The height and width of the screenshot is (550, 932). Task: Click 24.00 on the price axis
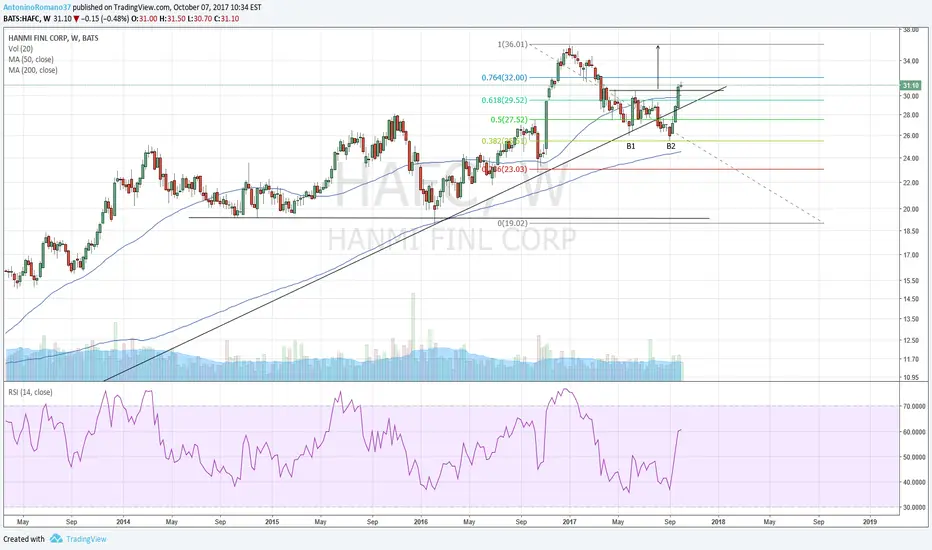(x=911, y=159)
